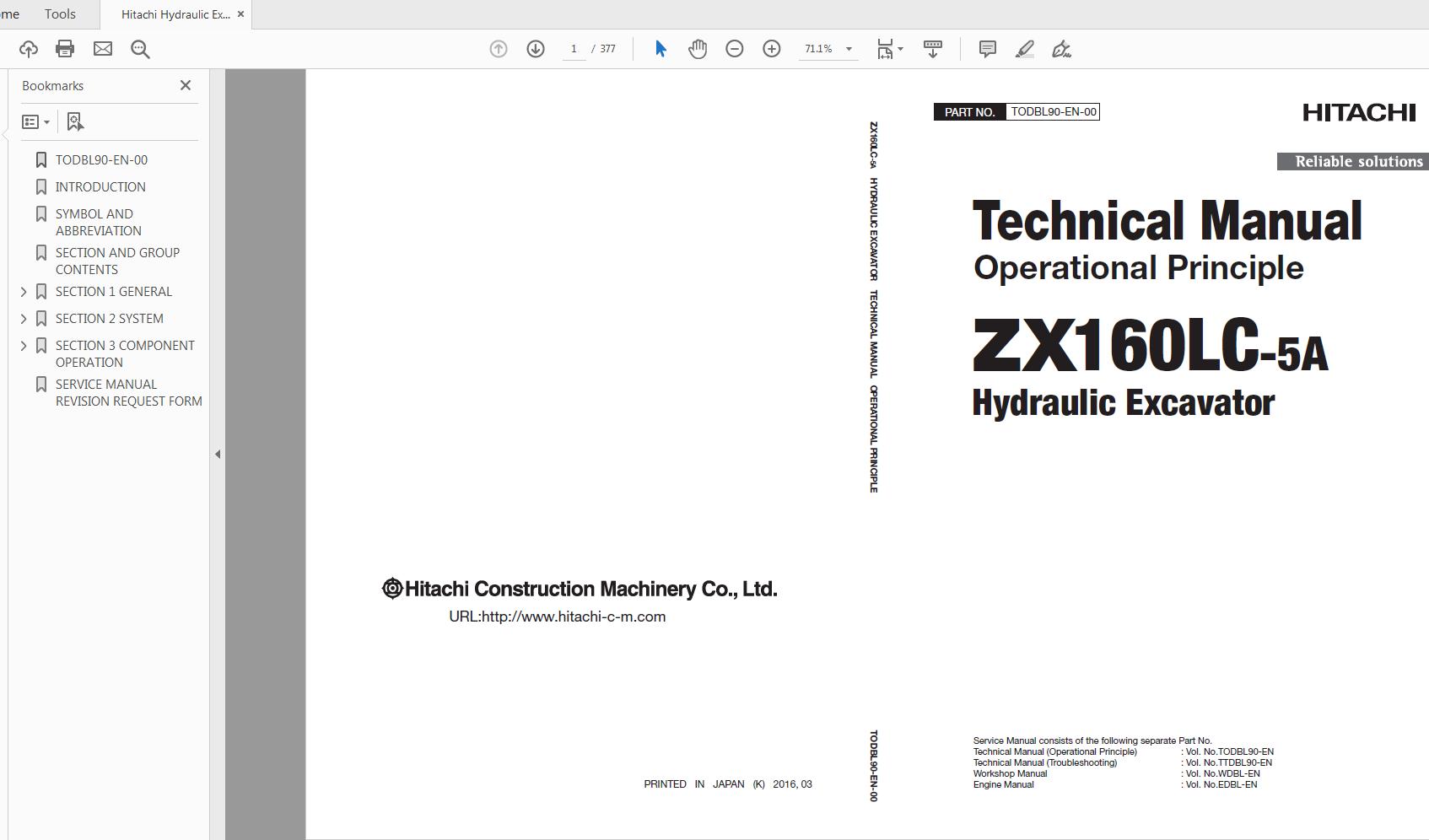Toggle the selection arrow tool
Viewport: 1429px width, 840px height.
(x=661, y=49)
